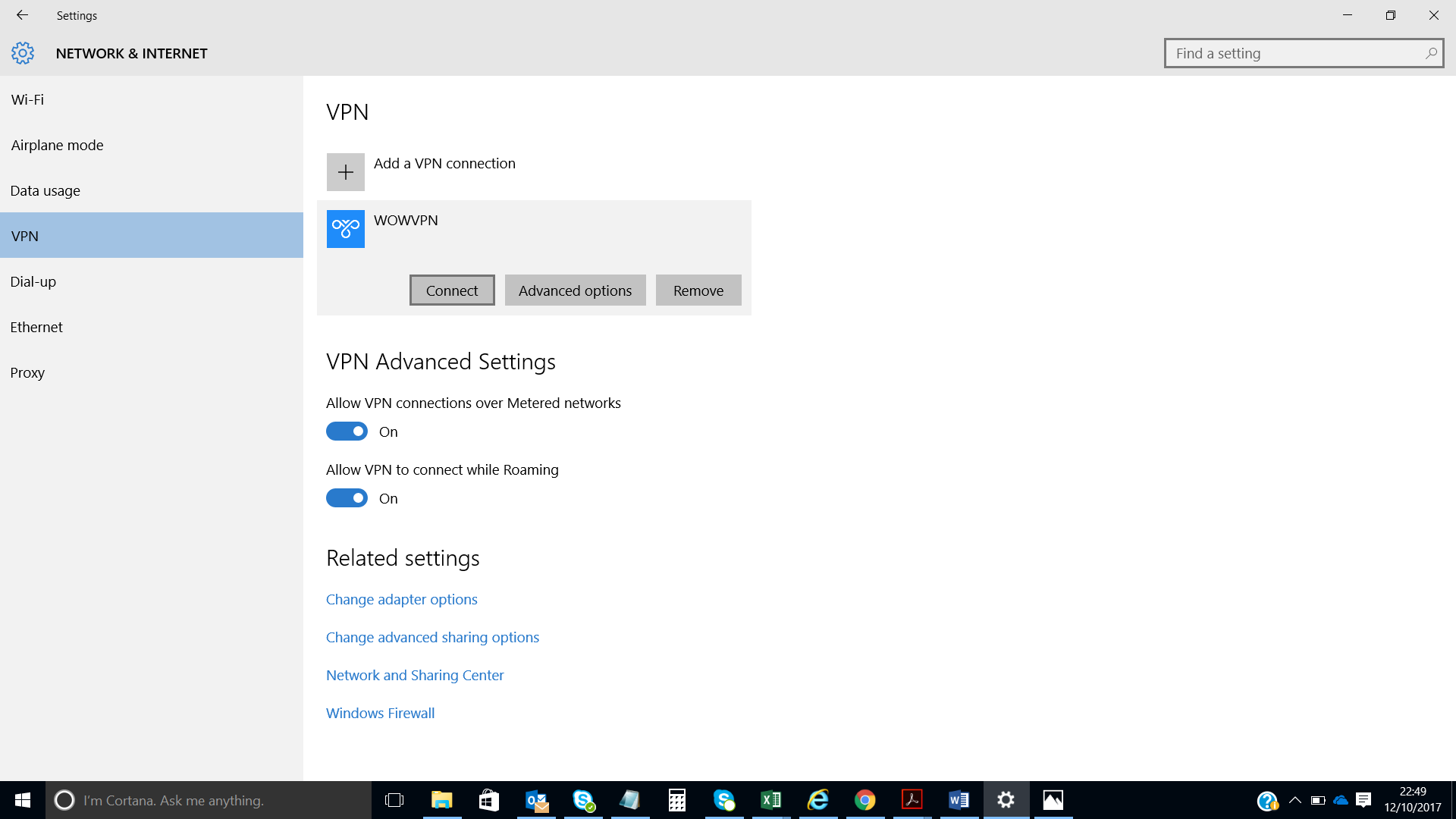
Task: Click the Settings gear icon beside Network & Internet
Action: pyautogui.click(x=23, y=53)
